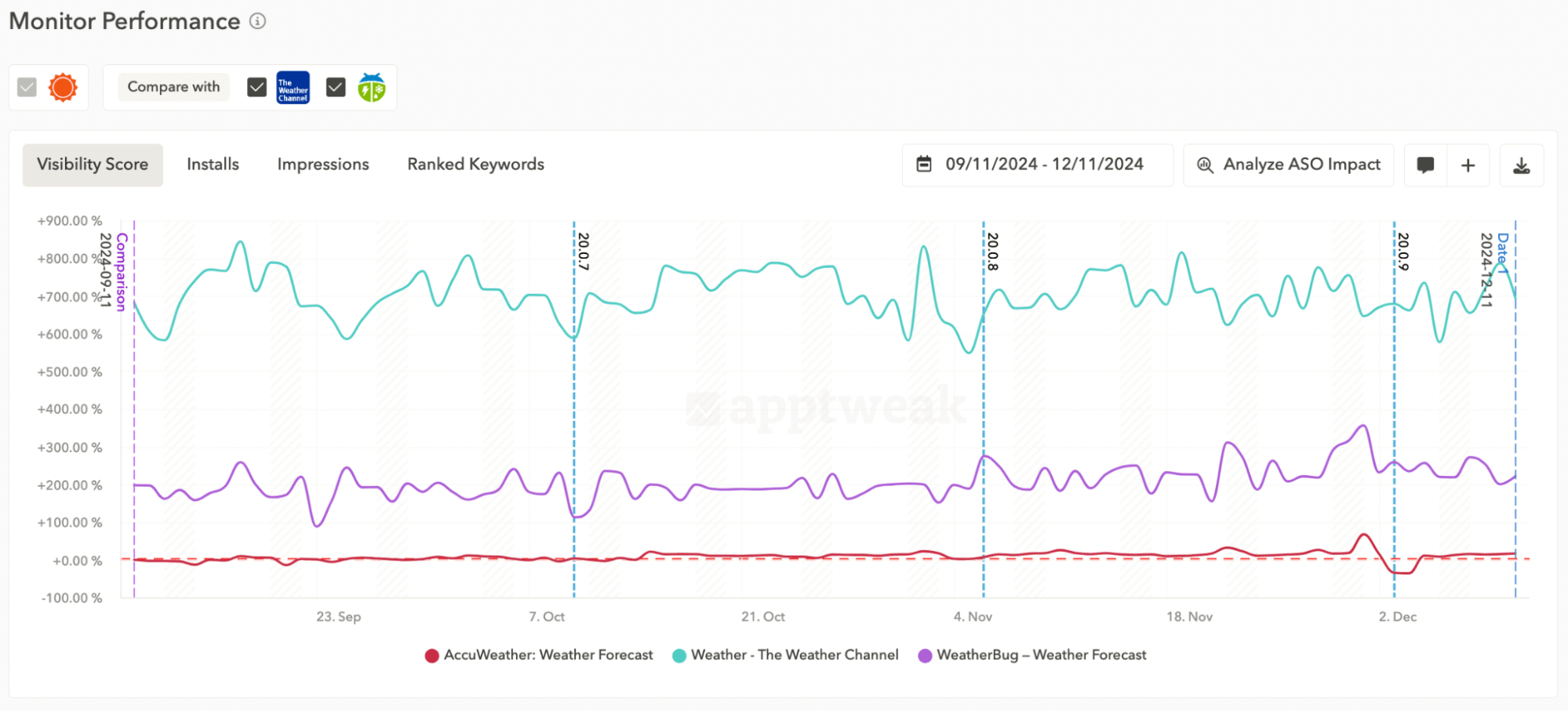1568x711 pixels.
Task: Click the 20.0.7 version marker line
Action: coord(574,408)
